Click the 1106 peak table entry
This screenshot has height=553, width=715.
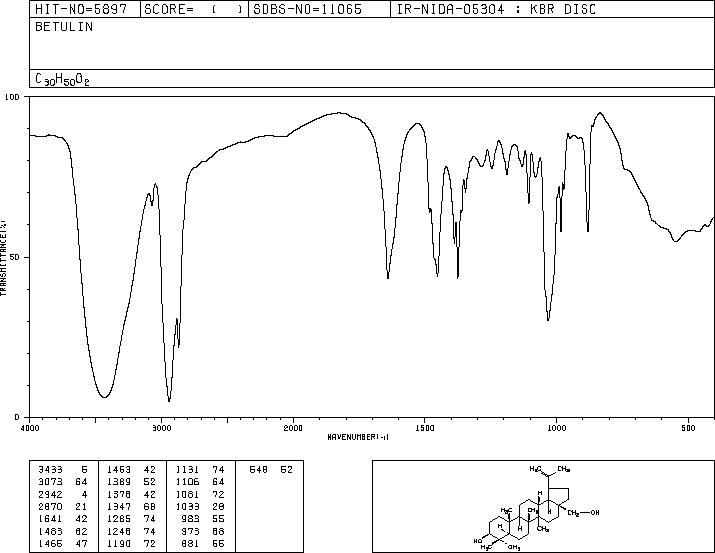point(200,482)
